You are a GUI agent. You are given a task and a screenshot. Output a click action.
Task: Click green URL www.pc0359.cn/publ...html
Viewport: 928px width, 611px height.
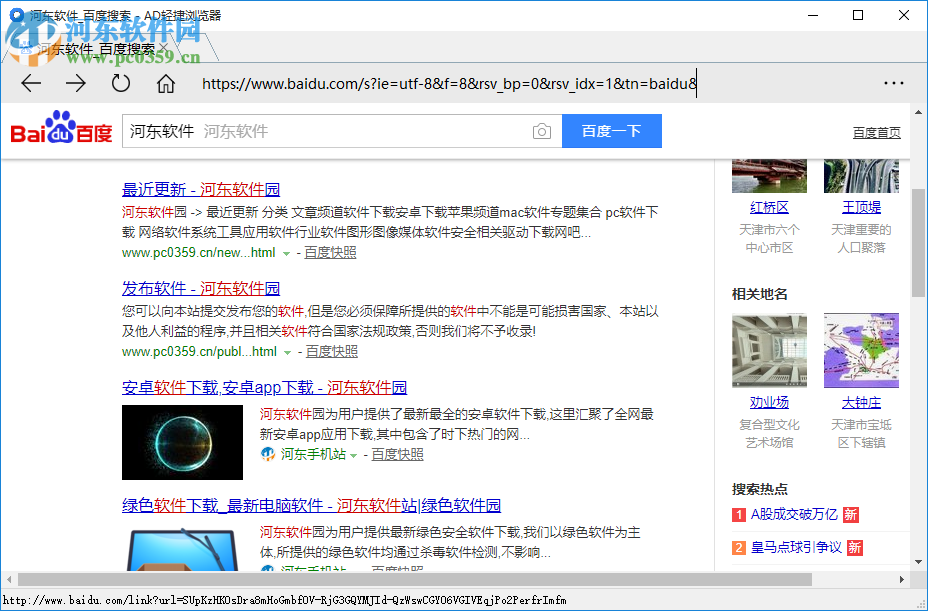click(199, 352)
